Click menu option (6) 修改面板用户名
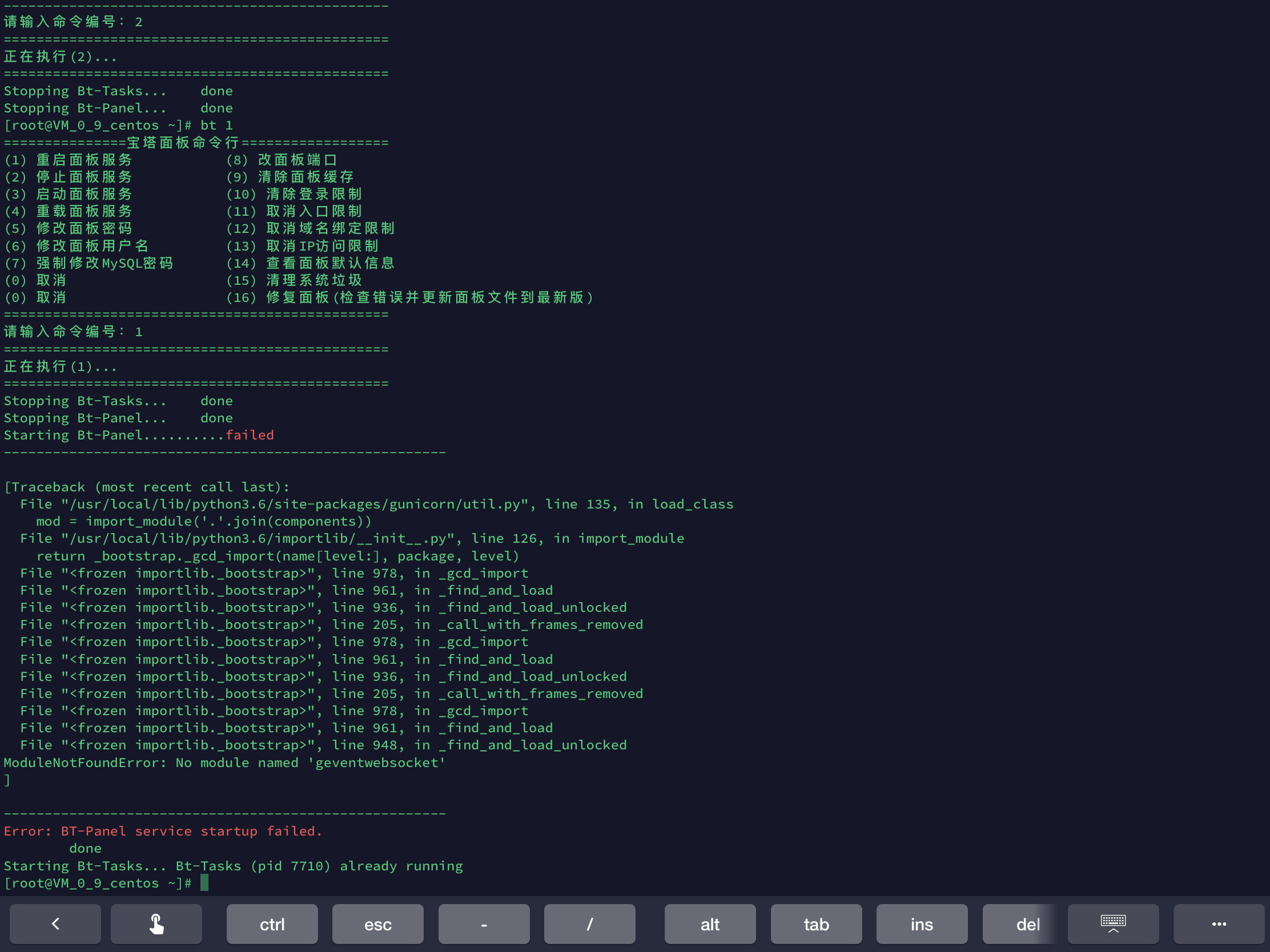Image resolution: width=1270 pixels, height=952 pixels. pos(77,245)
